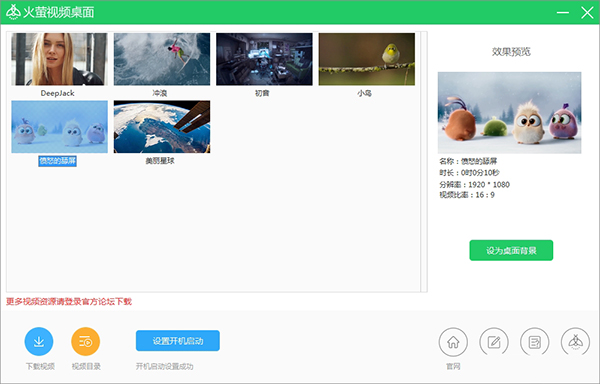Minimize the 火萤视频桌面 window
This screenshot has width=600, height=384.
(x=562, y=13)
